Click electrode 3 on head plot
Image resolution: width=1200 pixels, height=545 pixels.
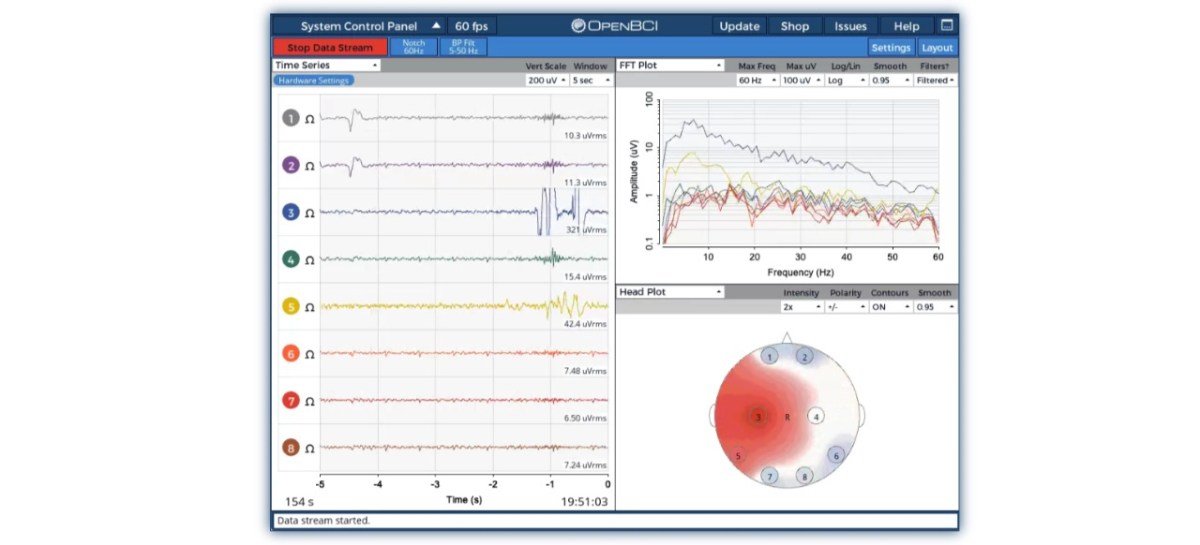758,417
